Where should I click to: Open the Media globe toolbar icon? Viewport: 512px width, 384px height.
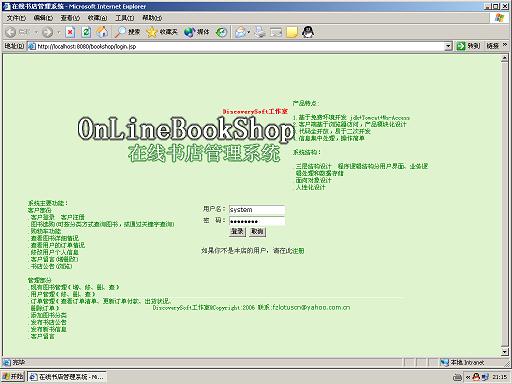pos(189,32)
